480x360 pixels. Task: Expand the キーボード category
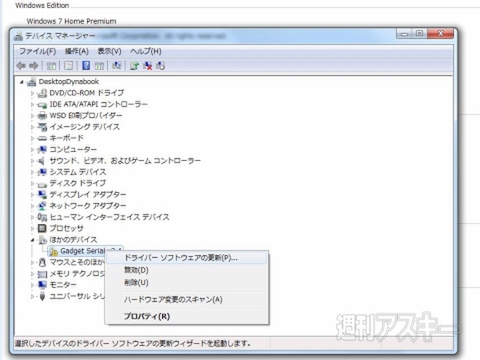pyautogui.click(x=33, y=138)
